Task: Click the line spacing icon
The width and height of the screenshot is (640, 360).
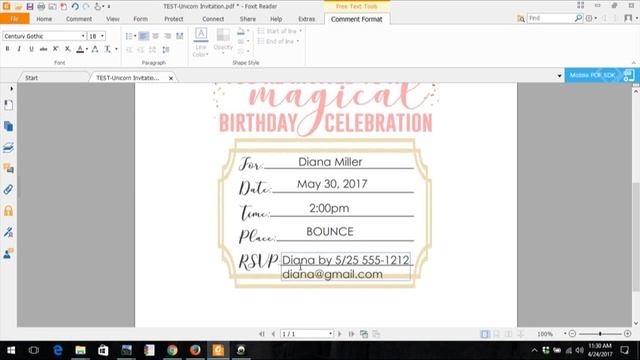Action: tap(166, 50)
